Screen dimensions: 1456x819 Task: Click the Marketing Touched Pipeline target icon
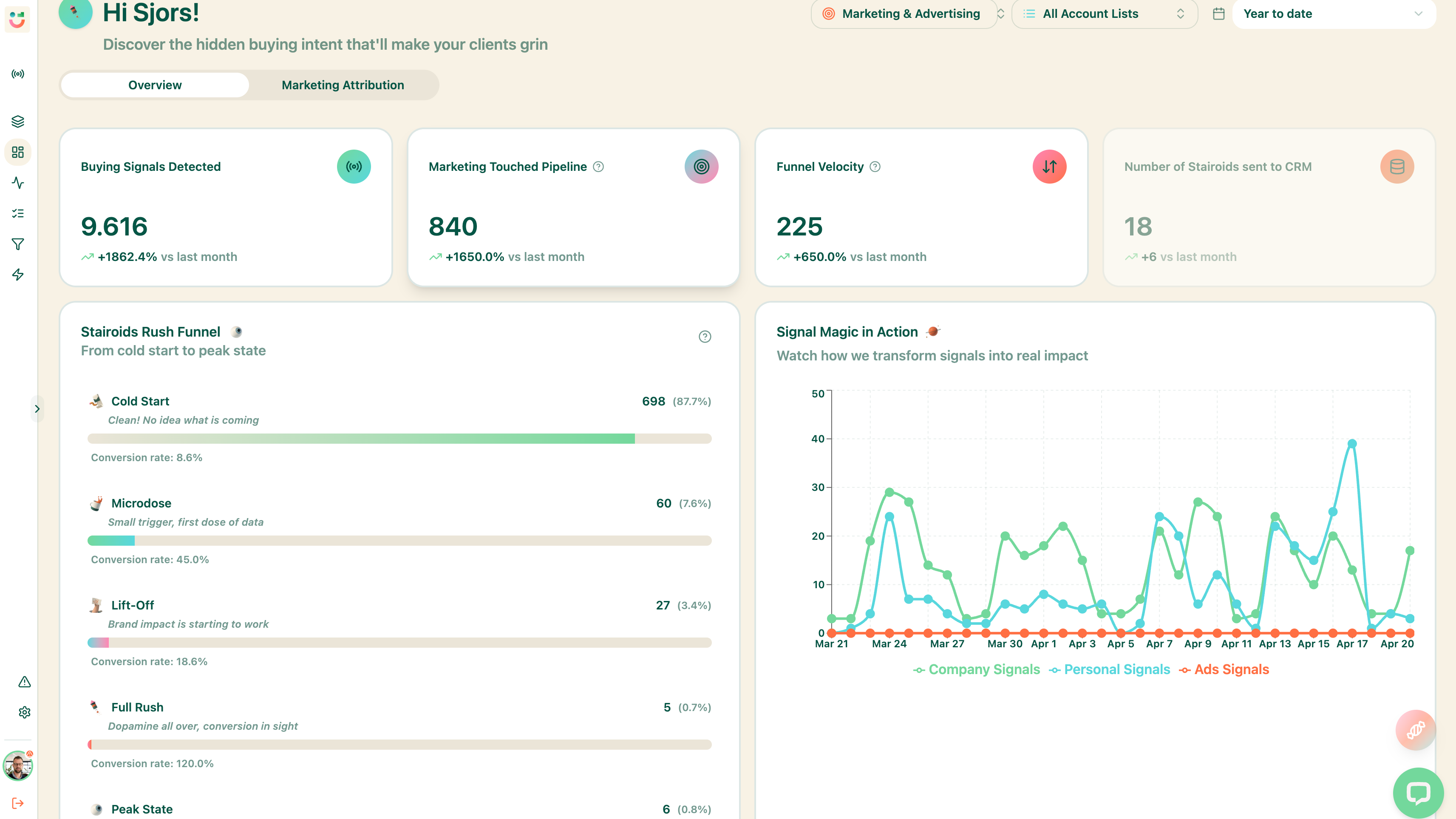(701, 167)
